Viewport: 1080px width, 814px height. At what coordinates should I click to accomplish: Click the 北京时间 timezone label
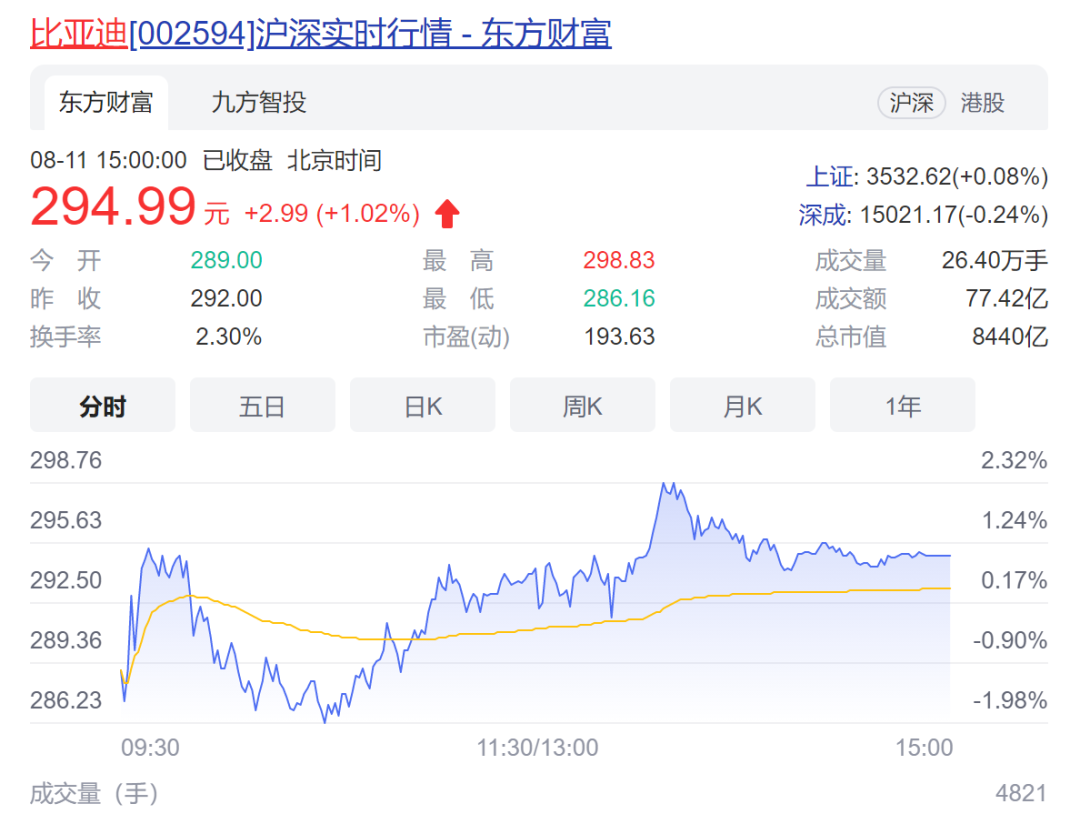click(x=334, y=160)
